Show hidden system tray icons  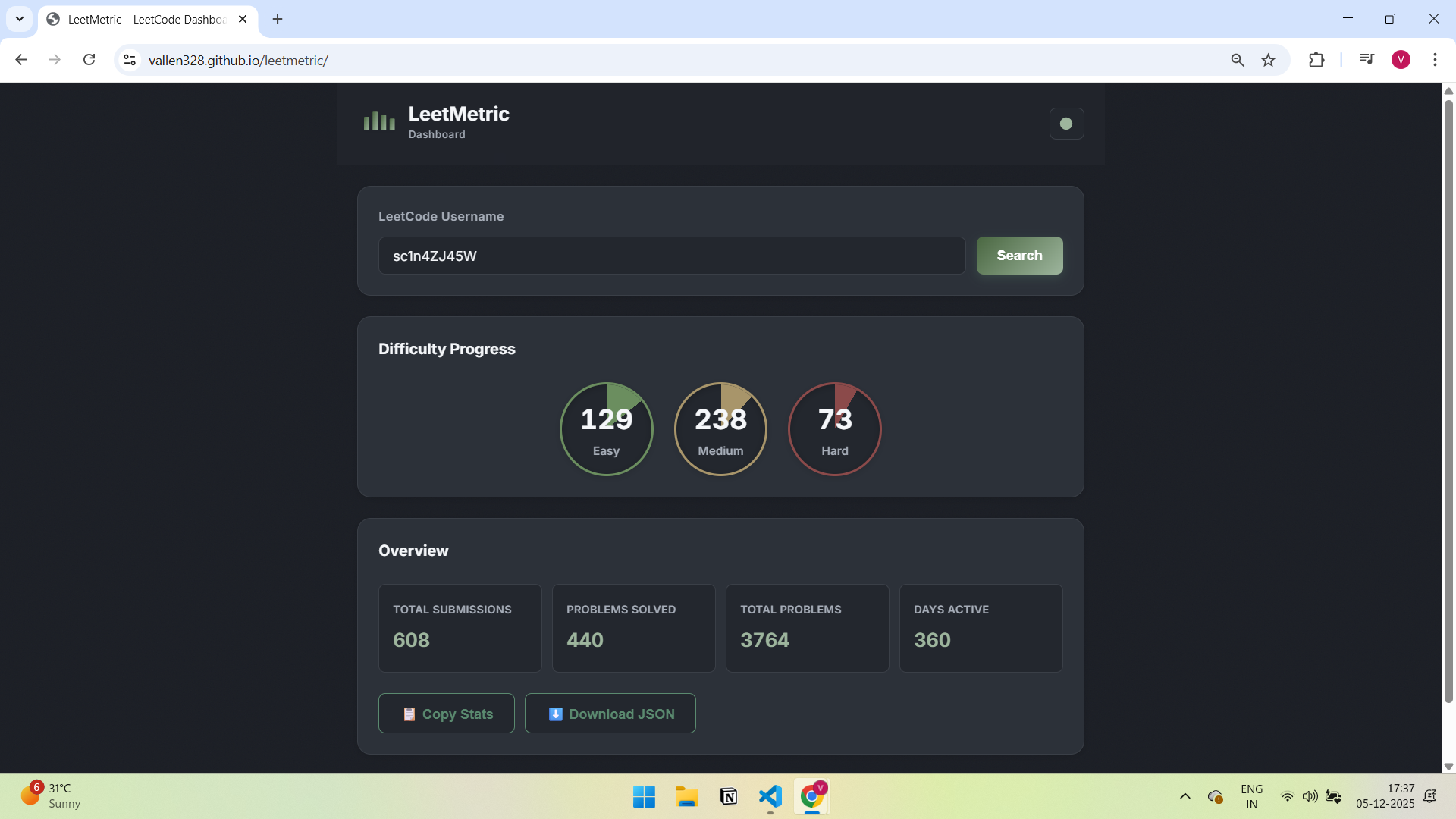point(1185,796)
